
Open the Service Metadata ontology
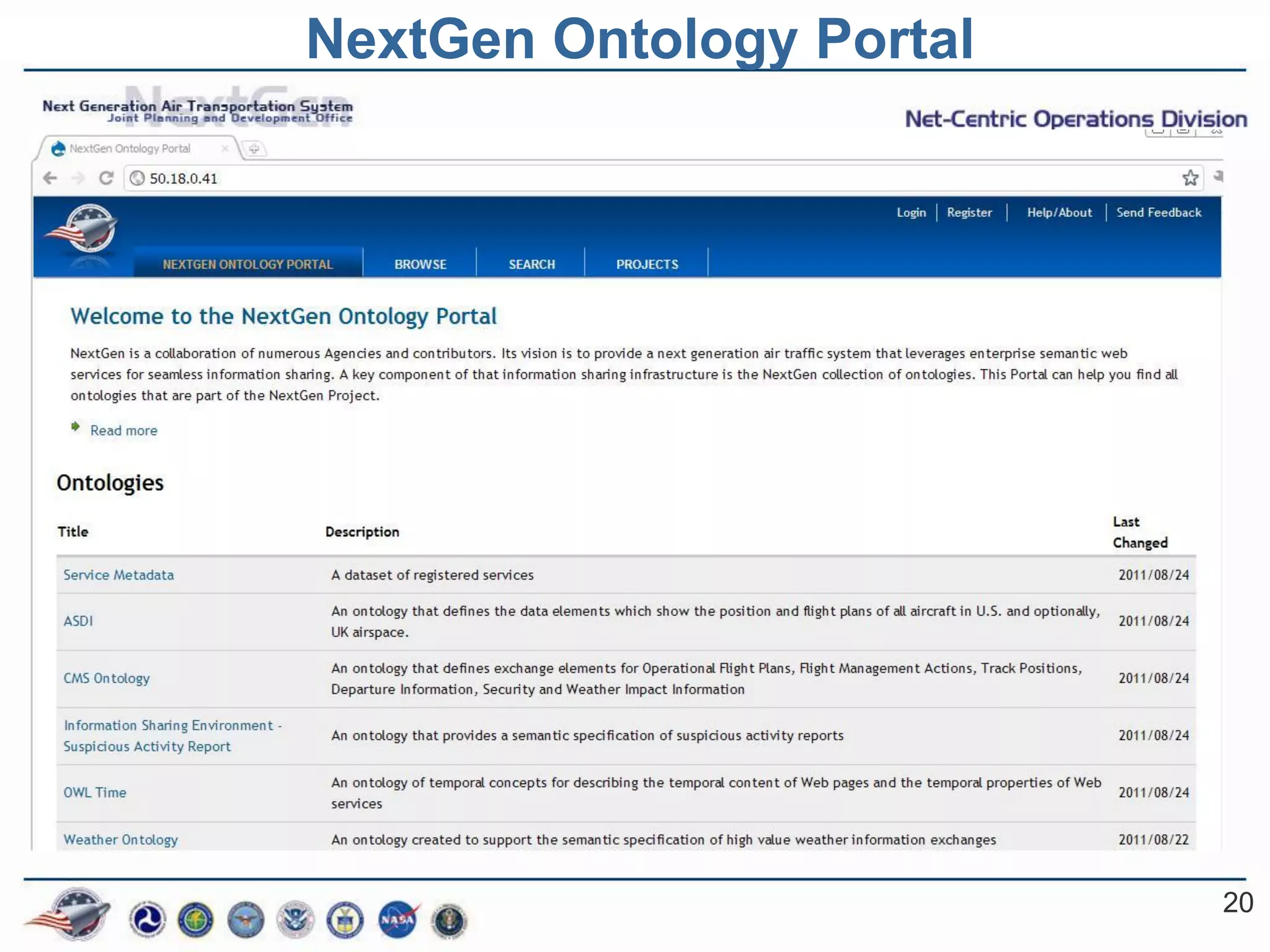click(x=118, y=575)
